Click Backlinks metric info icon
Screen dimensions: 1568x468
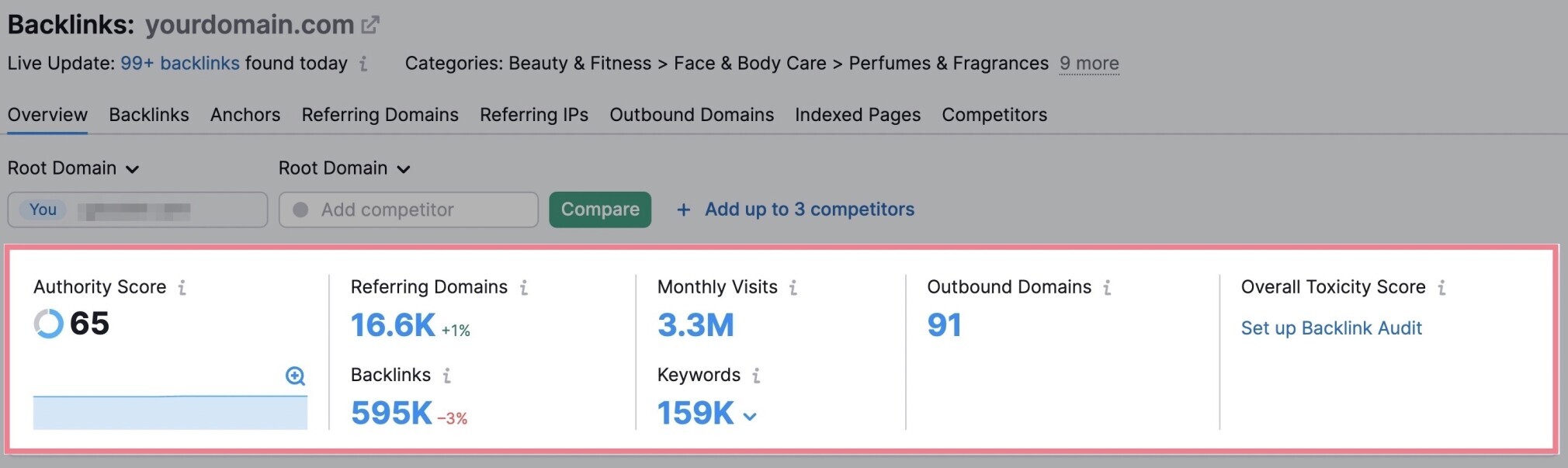tap(447, 376)
